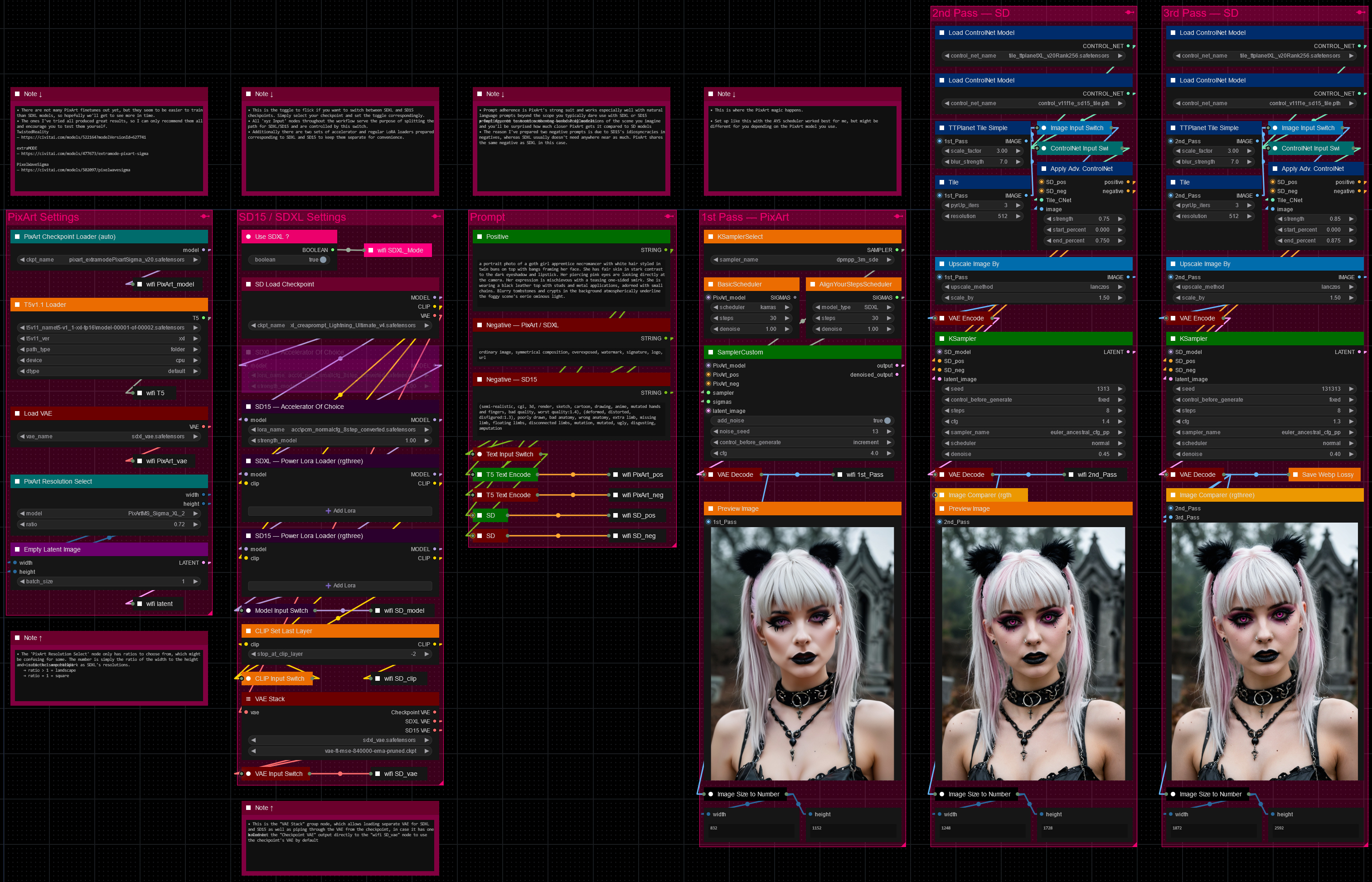
Task: Click the VAE Stack group node grid icon
Action: point(248,699)
